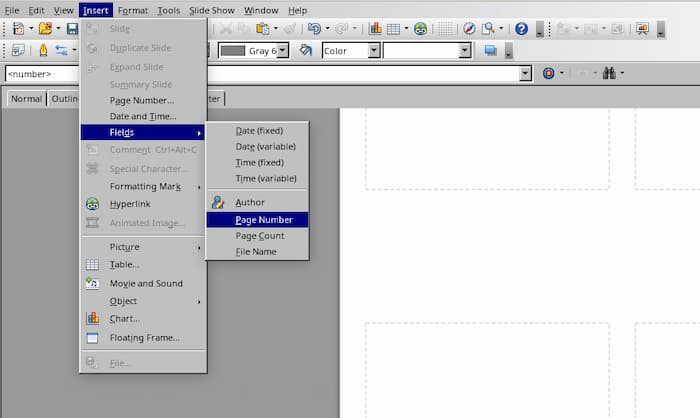Click the Display Grid toolbar icon
The image size is (700, 418).
pyautogui.click(x=445, y=29)
